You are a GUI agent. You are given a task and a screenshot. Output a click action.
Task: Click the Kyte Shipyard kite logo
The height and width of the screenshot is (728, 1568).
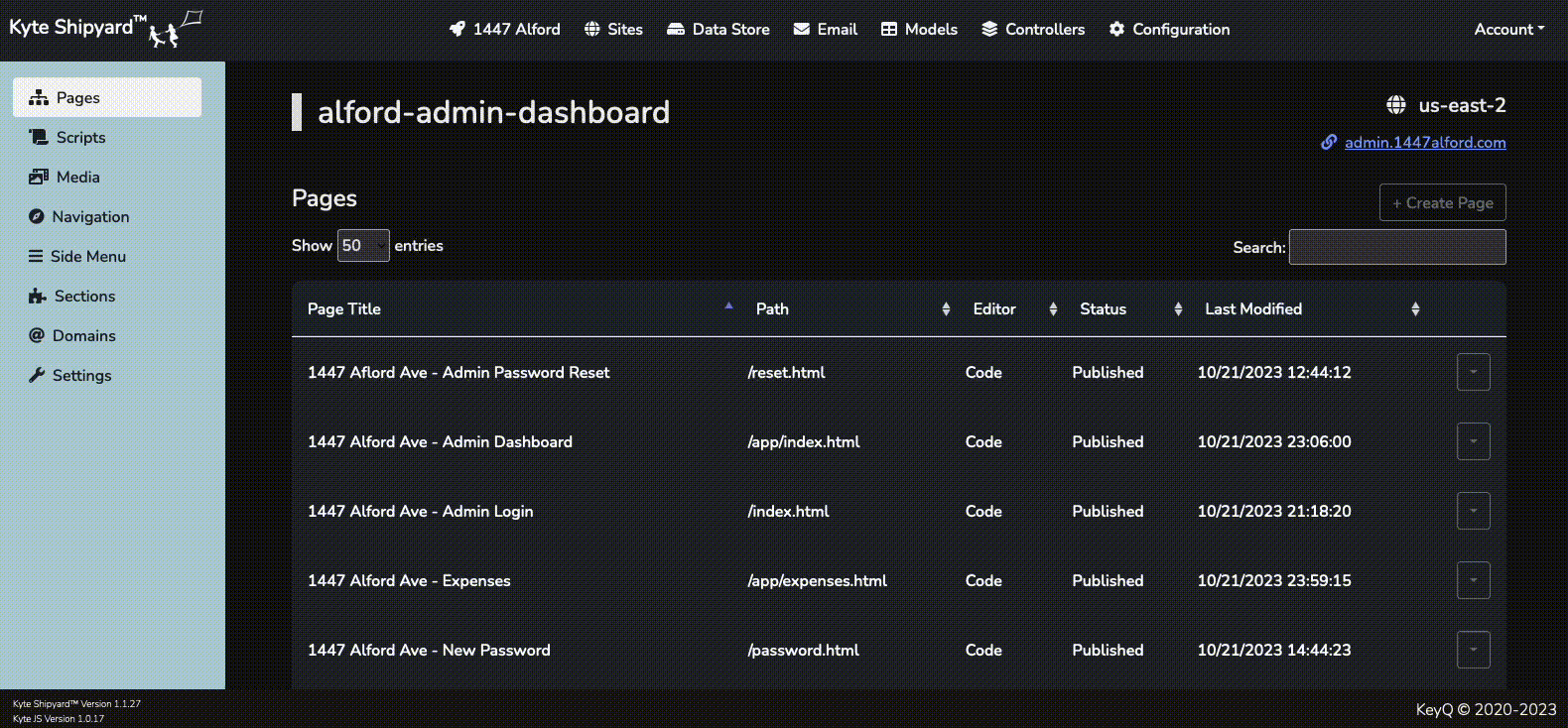[x=177, y=30]
